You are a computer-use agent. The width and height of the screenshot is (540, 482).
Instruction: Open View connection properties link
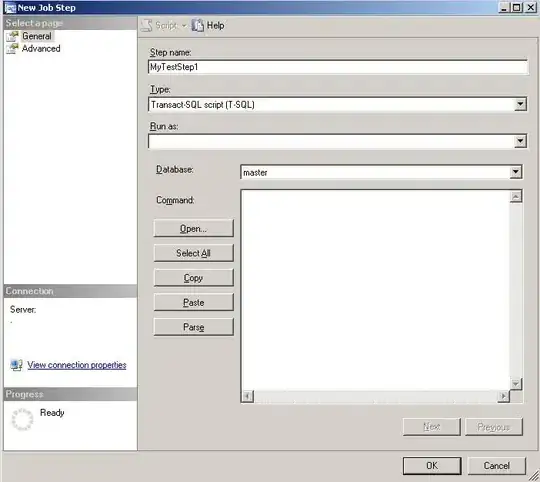[77, 365]
